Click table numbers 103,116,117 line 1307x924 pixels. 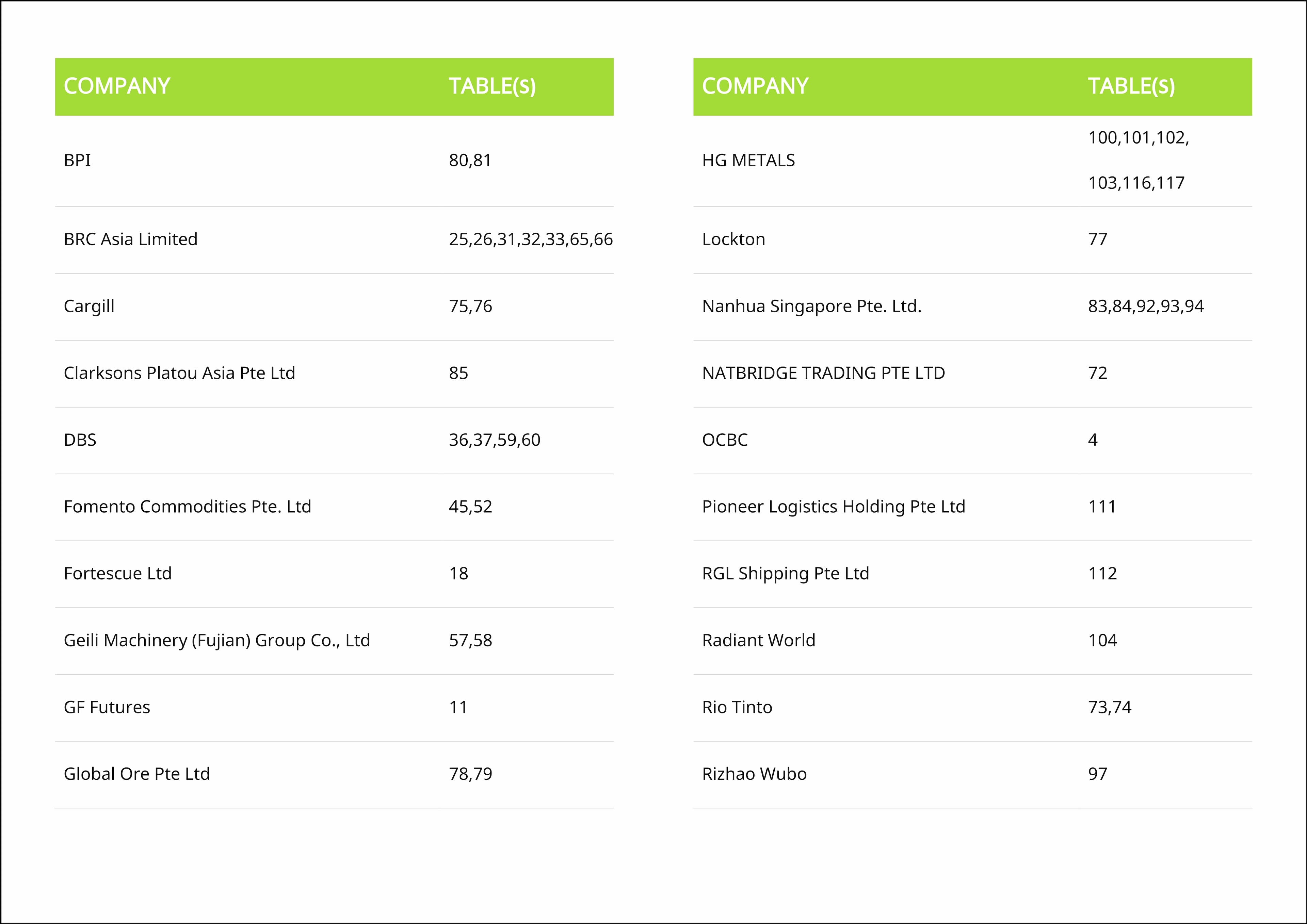coord(1136,183)
